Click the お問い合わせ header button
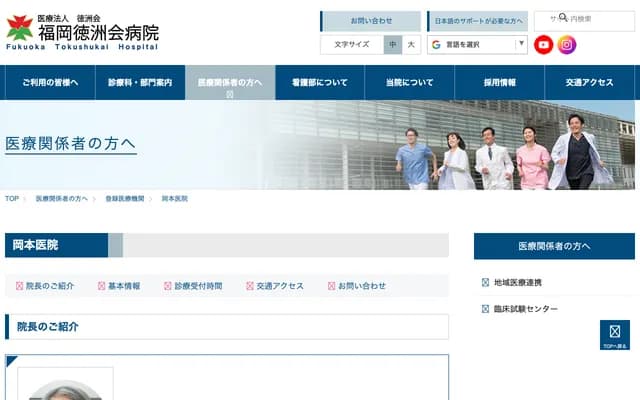This screenshot has height=400, width=640. point(371,21)
